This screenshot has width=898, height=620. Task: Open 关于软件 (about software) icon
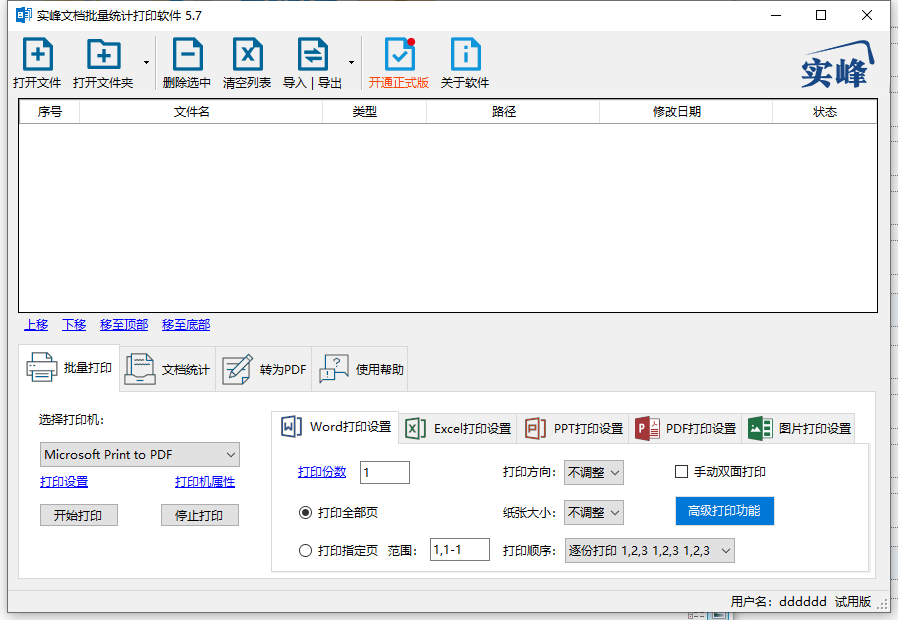(x=465, y=54)
